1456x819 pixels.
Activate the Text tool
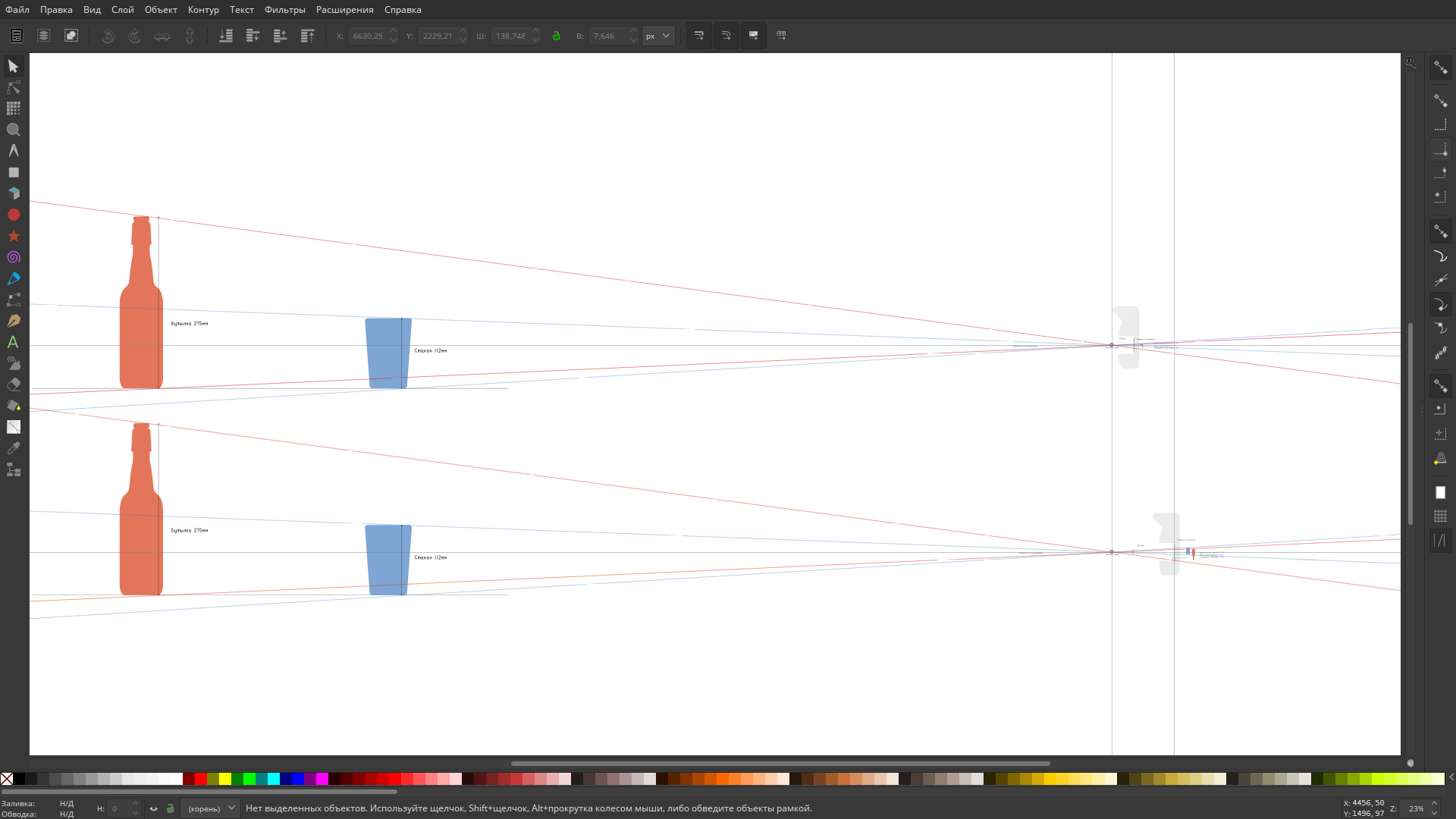coord(13,343)
